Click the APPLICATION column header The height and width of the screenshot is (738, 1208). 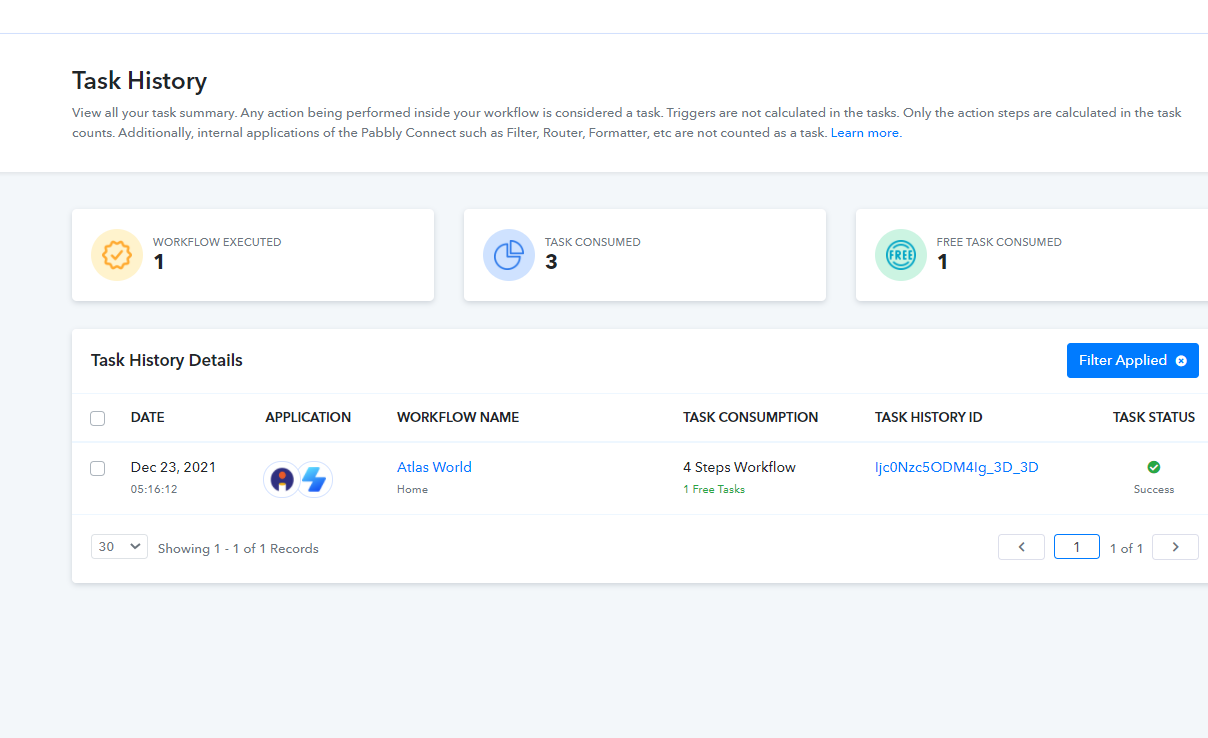[308, 417]
